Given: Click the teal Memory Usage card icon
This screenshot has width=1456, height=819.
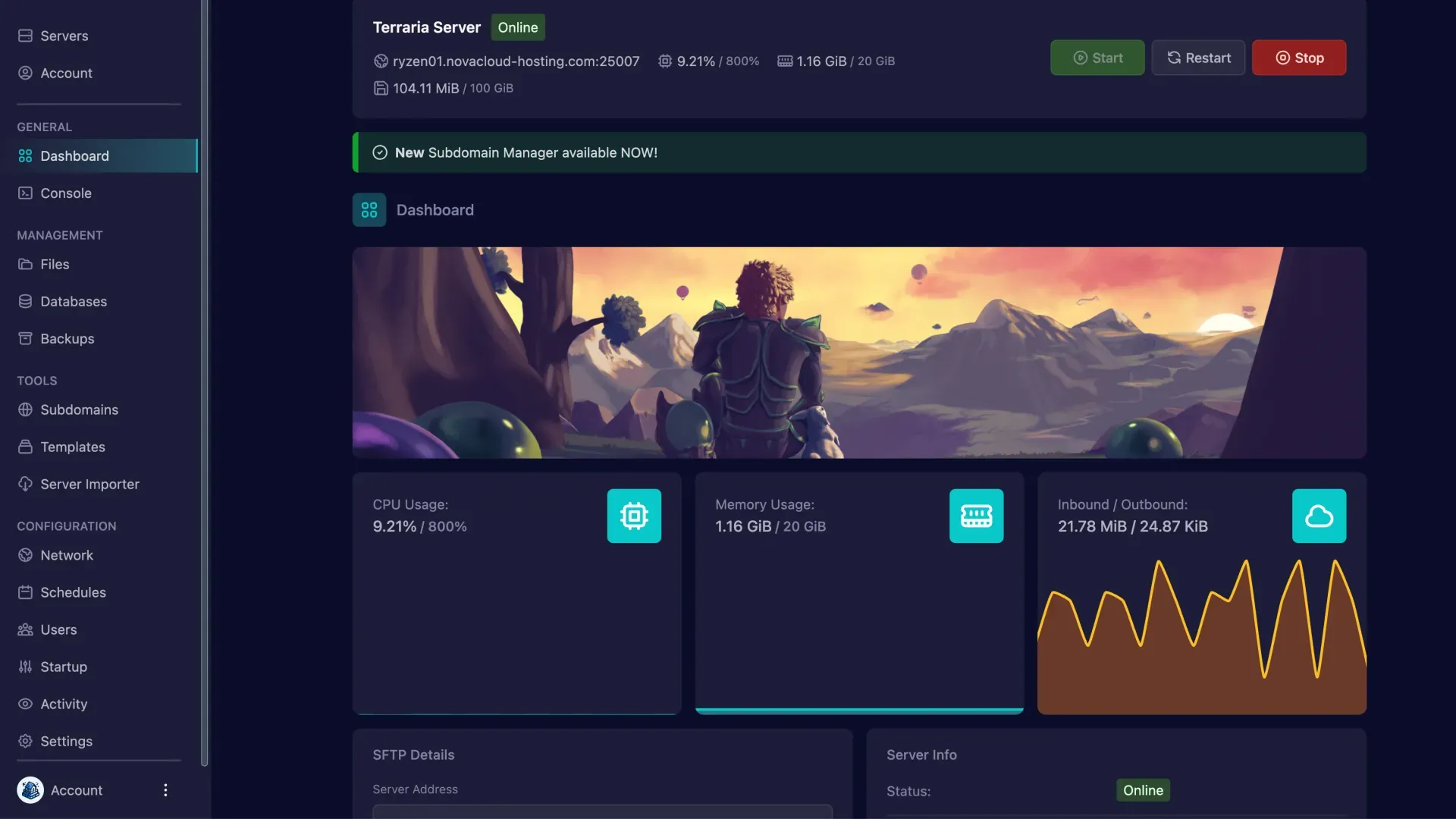Looking at the screenshot, I should point(976,516).
